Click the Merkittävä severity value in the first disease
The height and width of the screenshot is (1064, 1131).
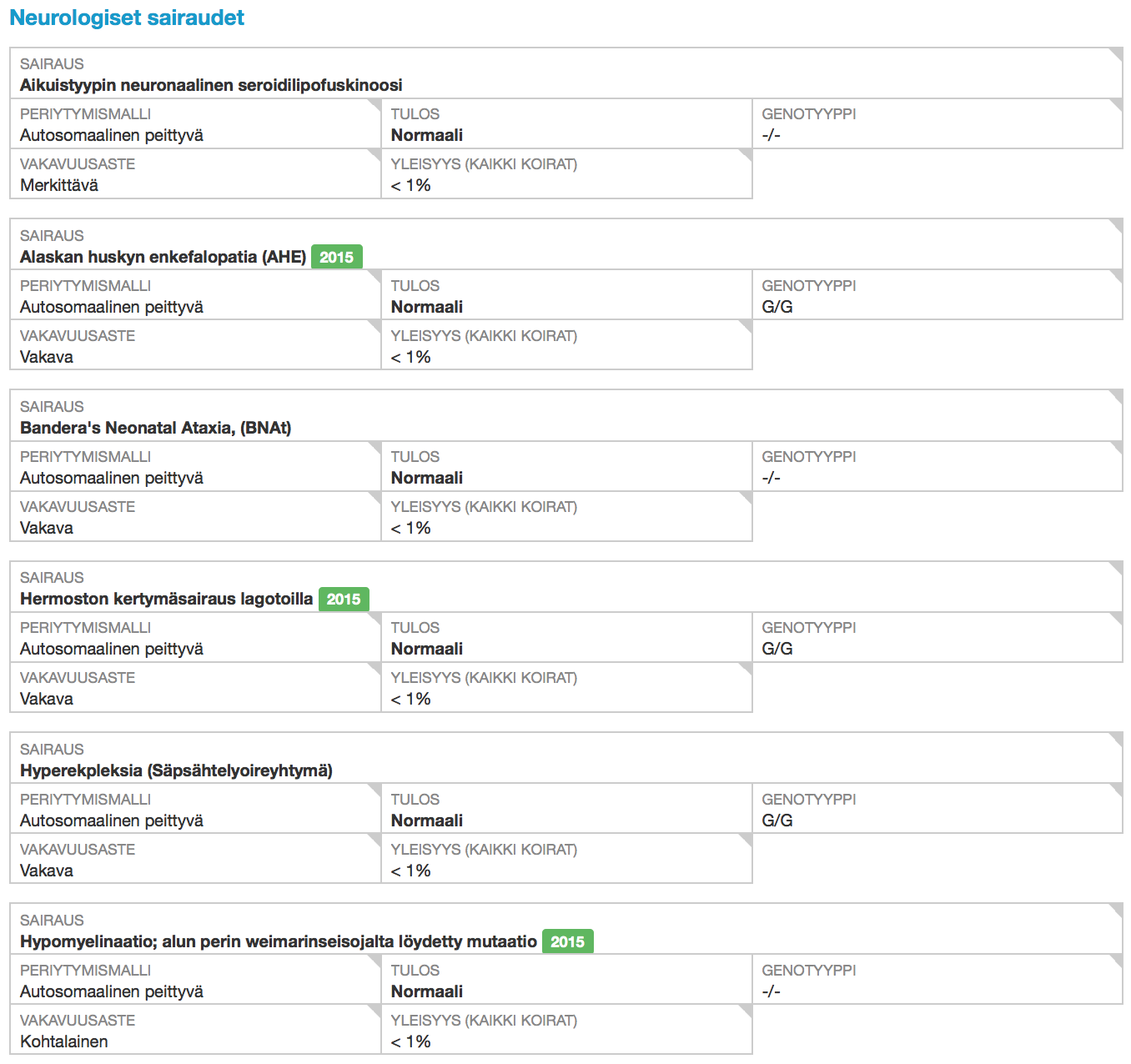(x=59, y=185)
